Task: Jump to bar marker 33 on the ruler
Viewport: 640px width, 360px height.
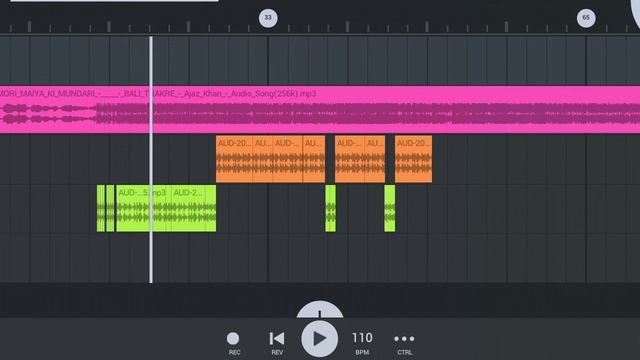Action: 268,18
